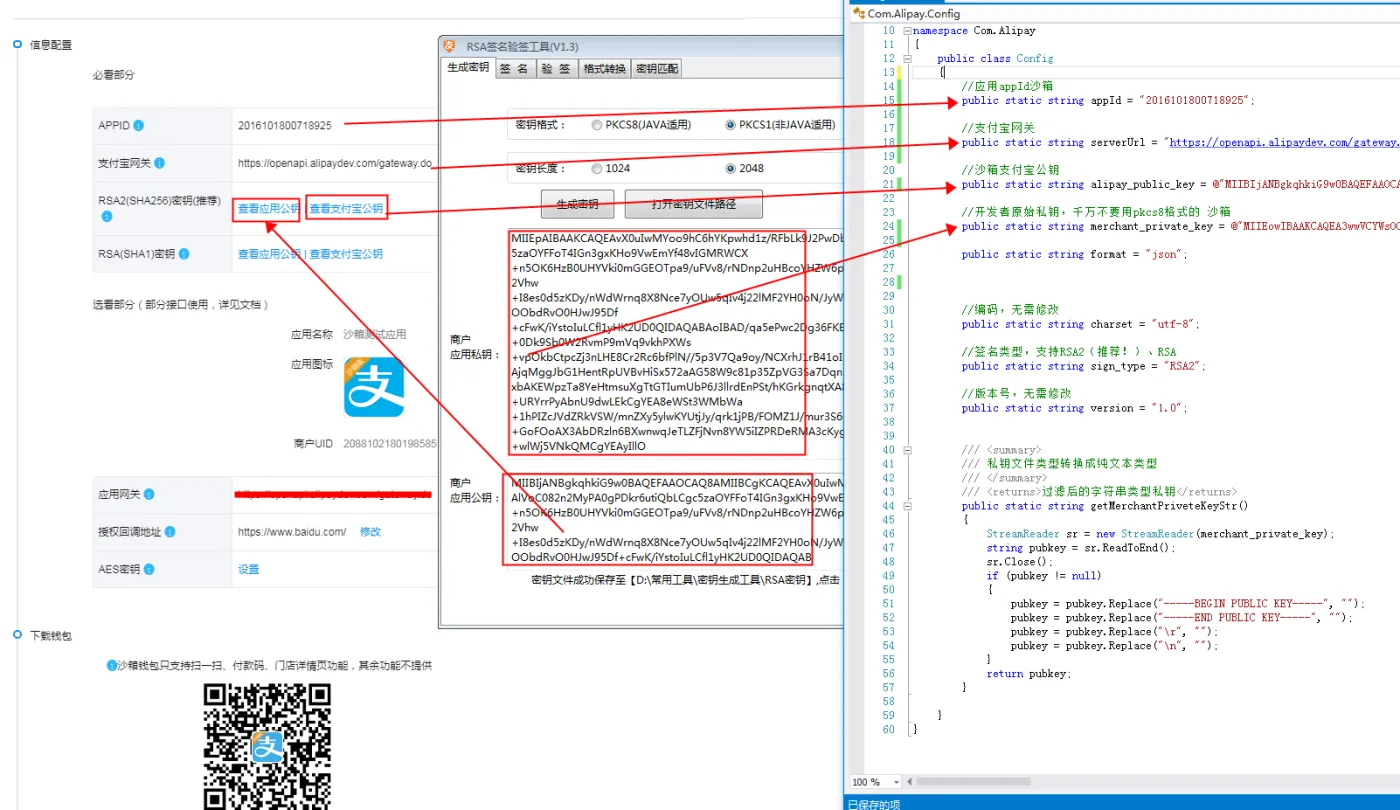The height and width of the screenshot is (810, 1400).
Task: Open RSA2 查看应用公钥 link
Action: [268, 209]
